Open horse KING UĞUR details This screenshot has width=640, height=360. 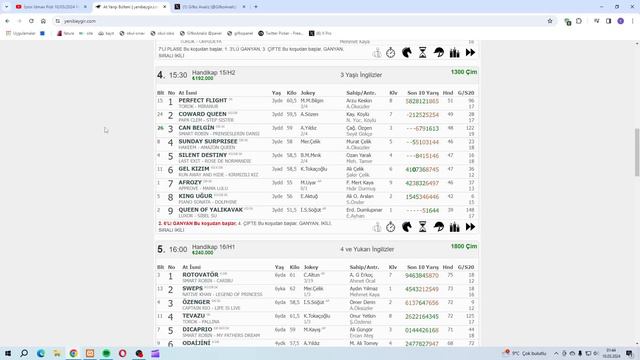click(195, 196)
